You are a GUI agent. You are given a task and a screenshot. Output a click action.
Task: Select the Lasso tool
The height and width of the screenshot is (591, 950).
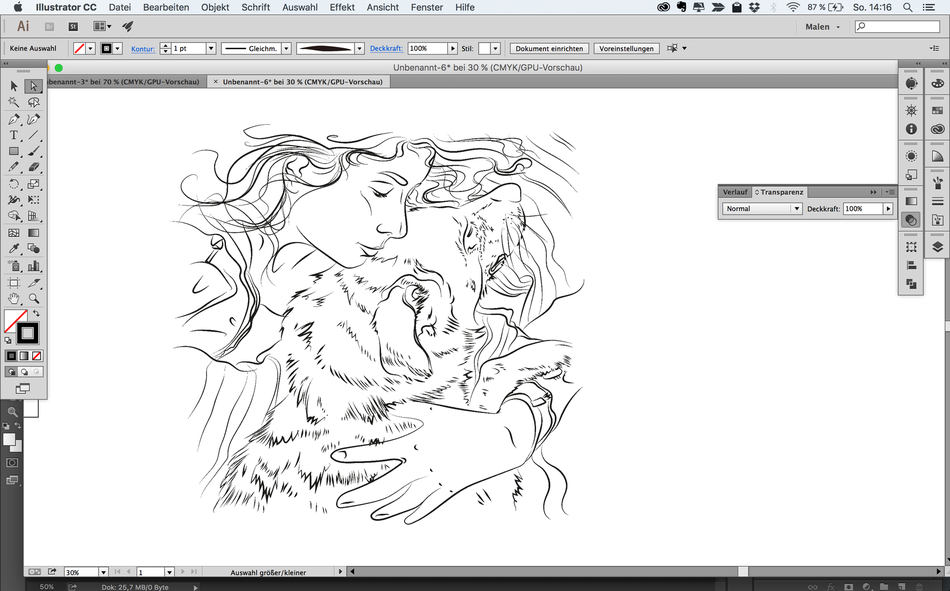click(33, 102)
